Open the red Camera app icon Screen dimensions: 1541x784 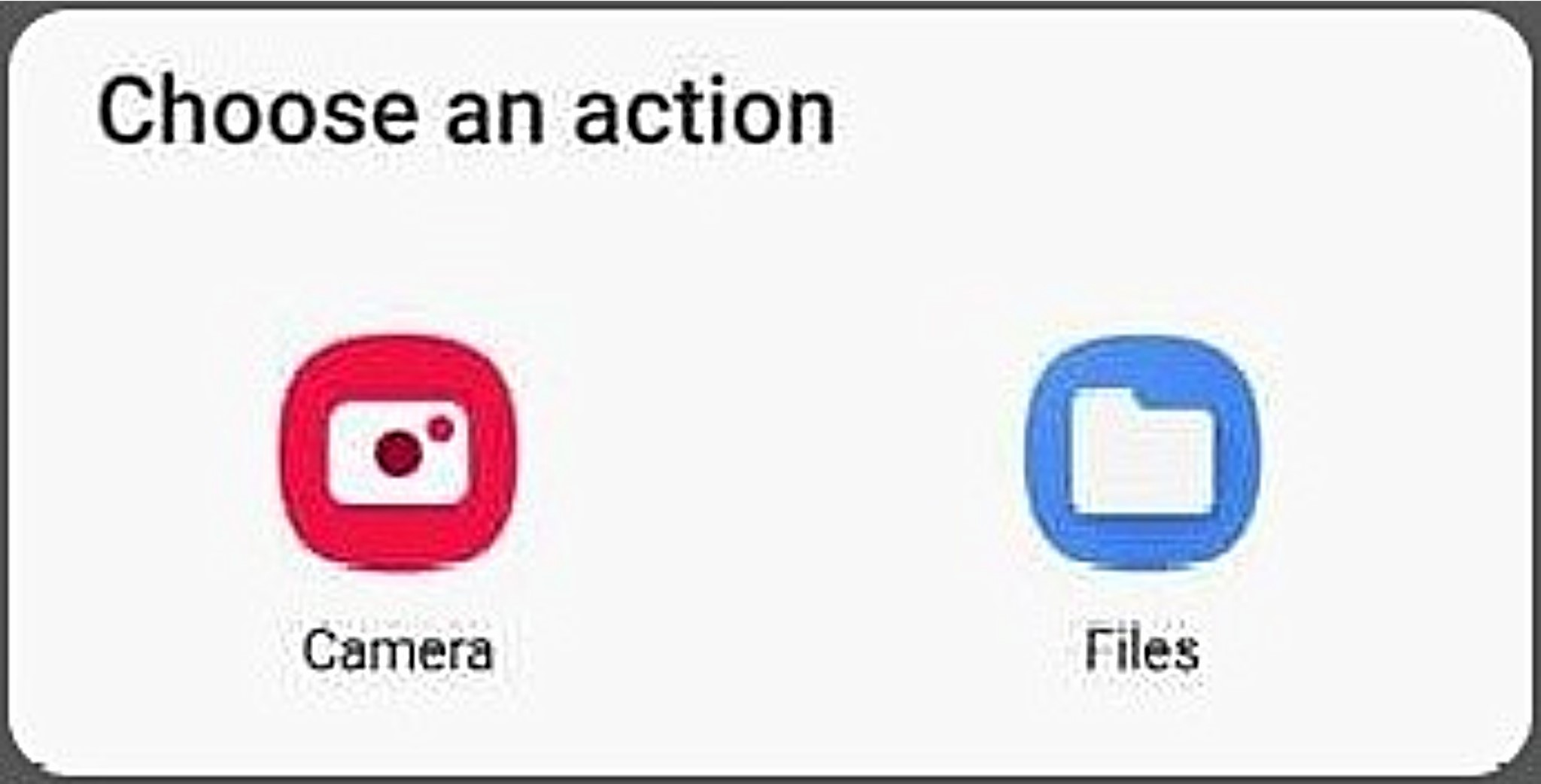(398, 451)
